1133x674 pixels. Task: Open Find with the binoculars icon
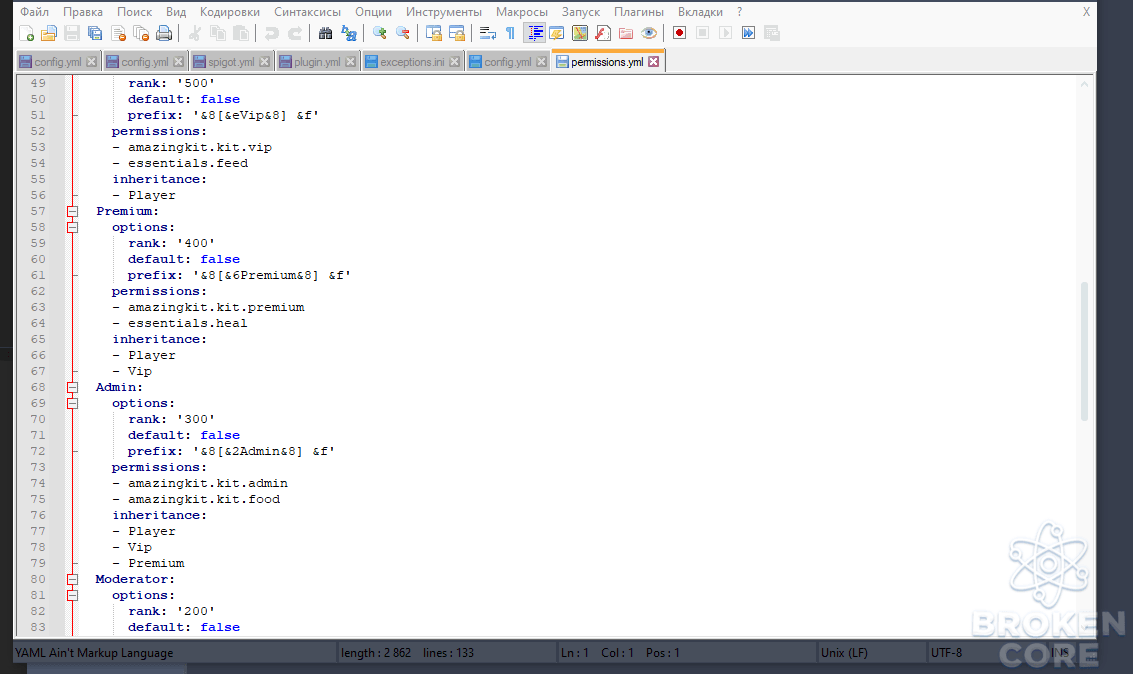[325, 33]
